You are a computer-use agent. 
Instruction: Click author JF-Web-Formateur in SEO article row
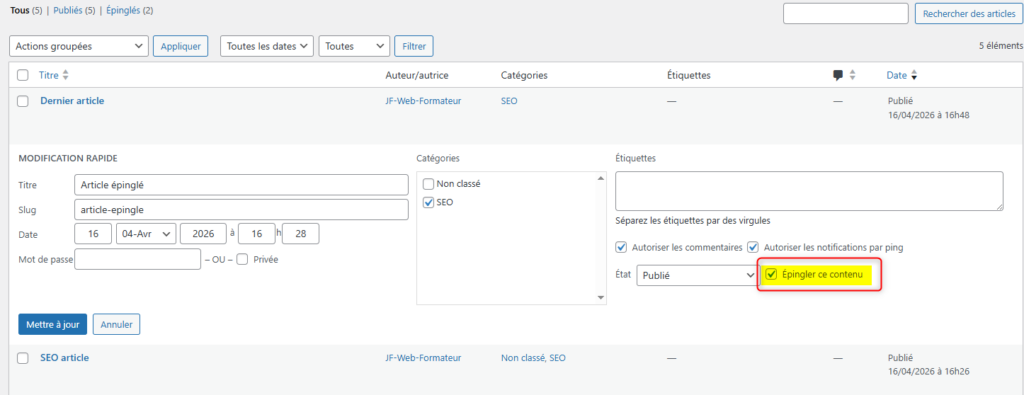click(423, 358)
